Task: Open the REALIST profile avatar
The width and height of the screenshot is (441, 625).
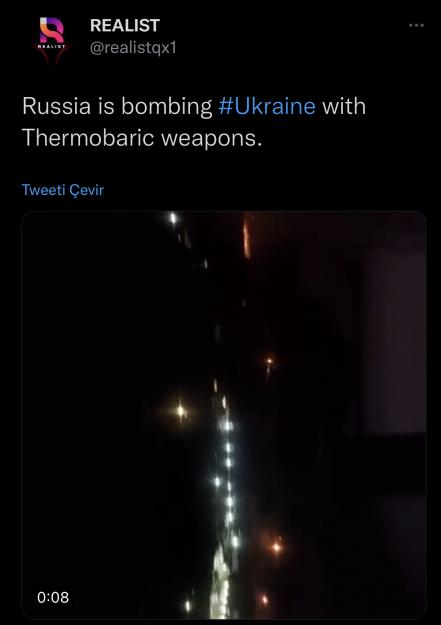Action: coord(51,40)
